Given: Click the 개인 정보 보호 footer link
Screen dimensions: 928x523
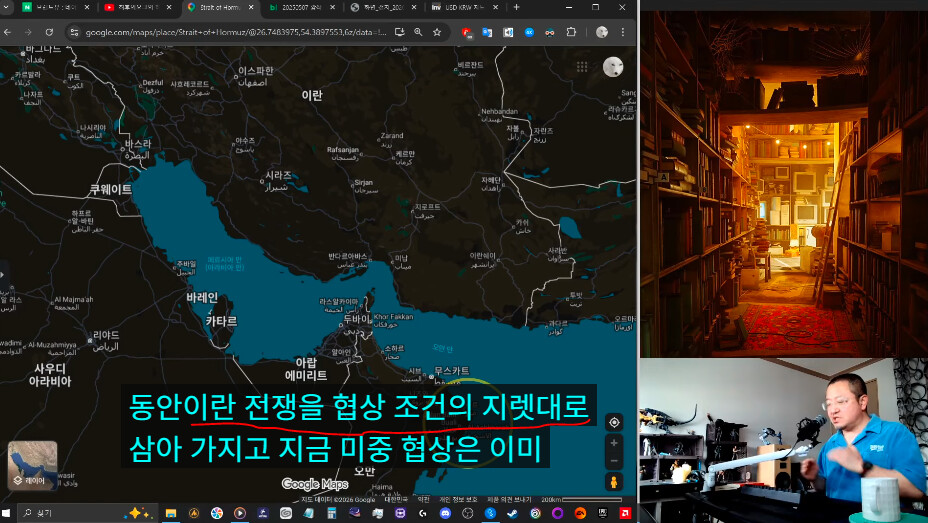Looking at the screenshot, I should [458, 500].
